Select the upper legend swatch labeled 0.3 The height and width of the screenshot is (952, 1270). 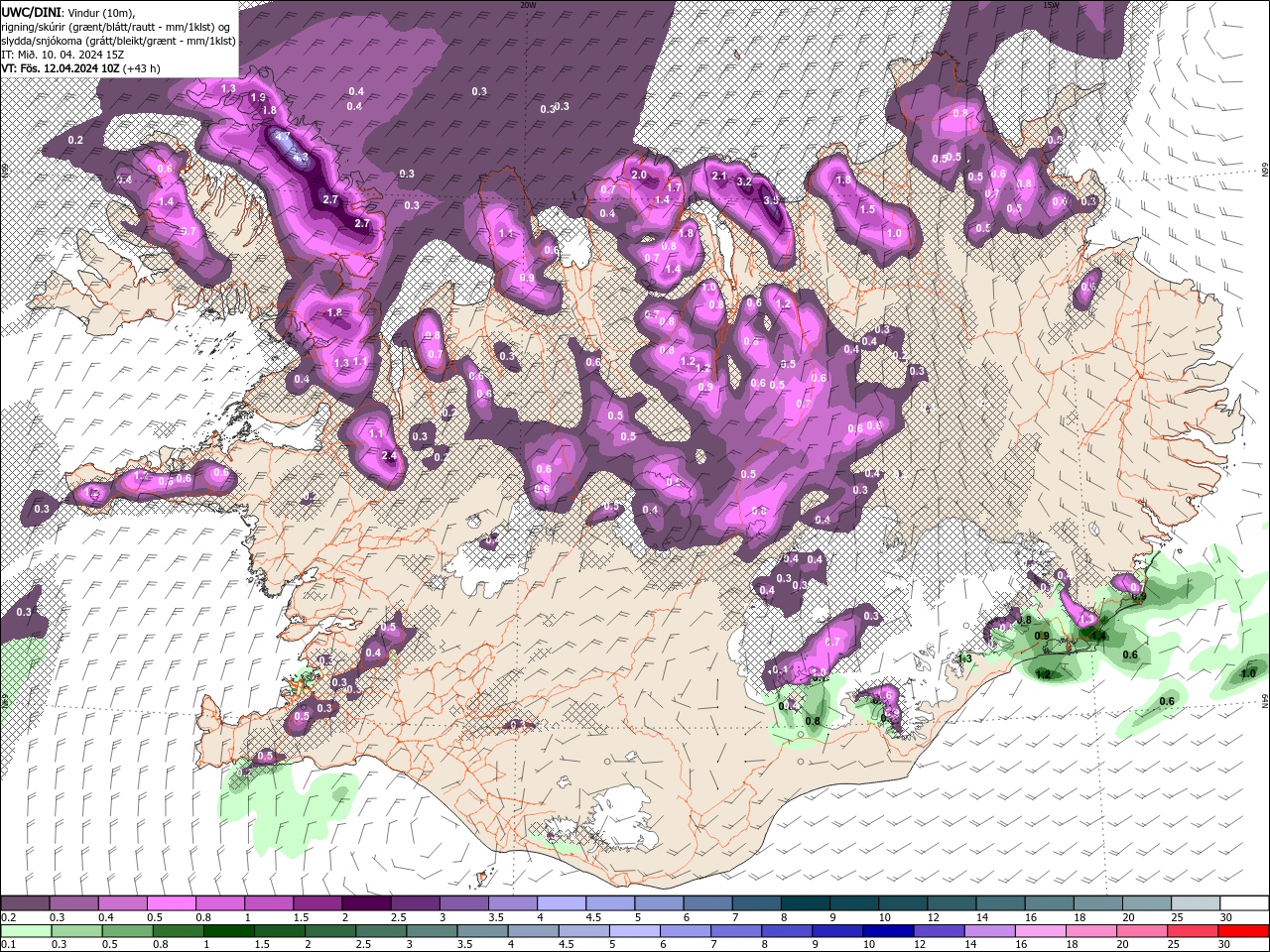click(73, 903)
